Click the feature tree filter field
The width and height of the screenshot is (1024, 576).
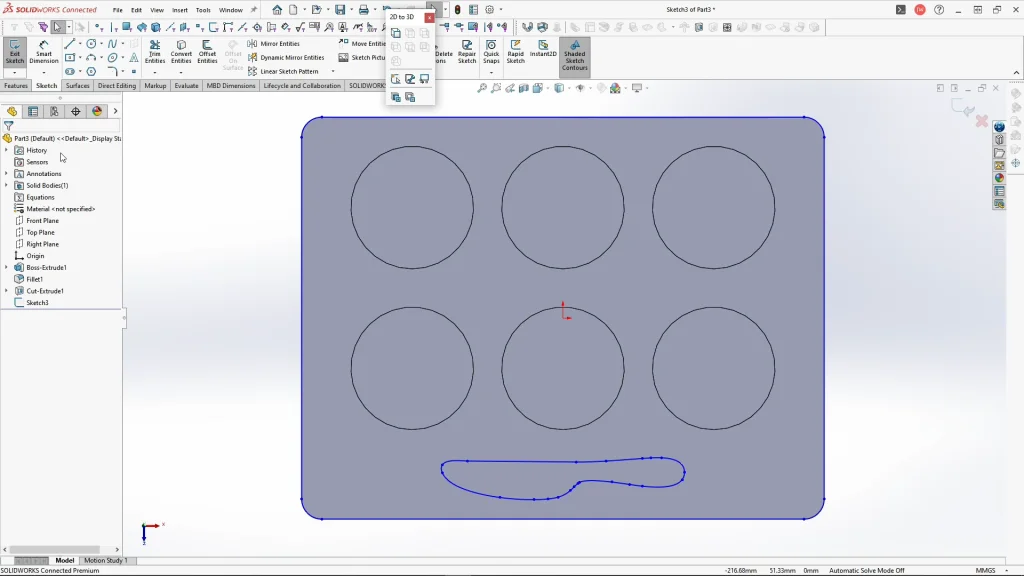pos(60,126)
